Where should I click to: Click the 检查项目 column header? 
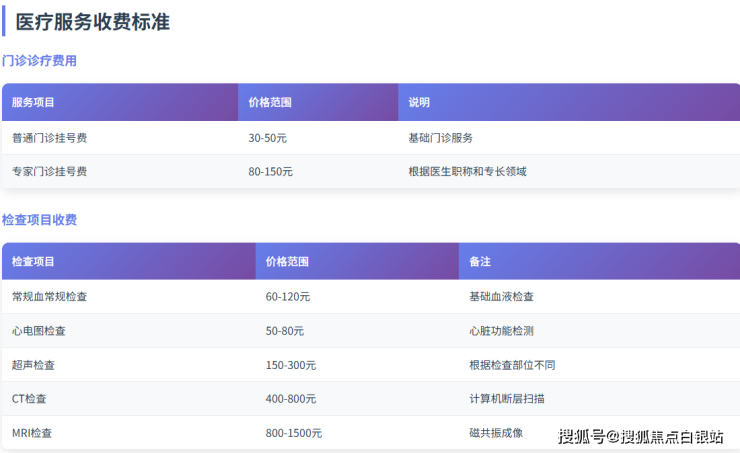[33, 262]
